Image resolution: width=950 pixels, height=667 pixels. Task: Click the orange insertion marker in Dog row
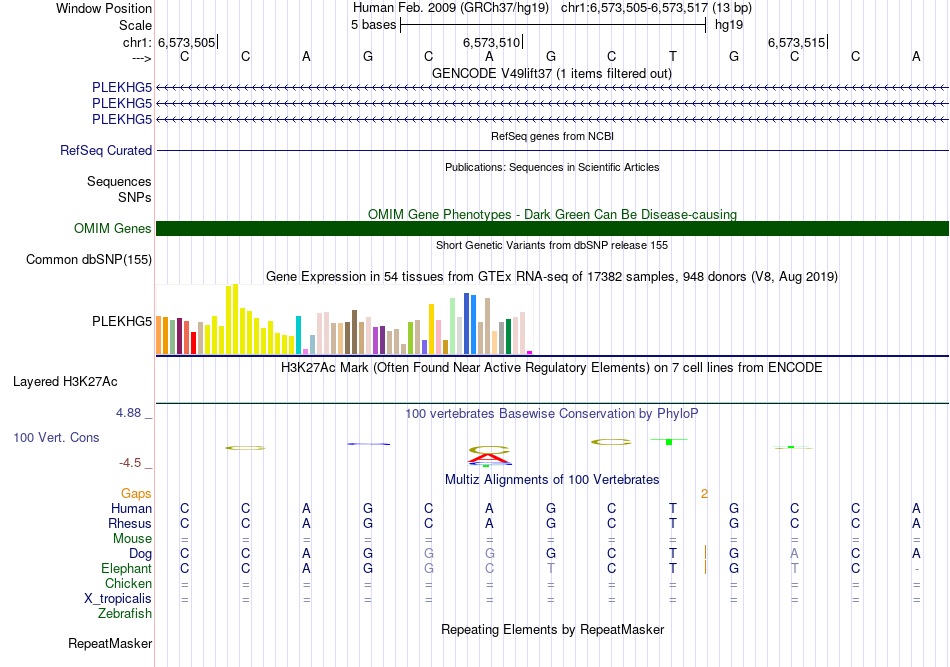point(705,553)
